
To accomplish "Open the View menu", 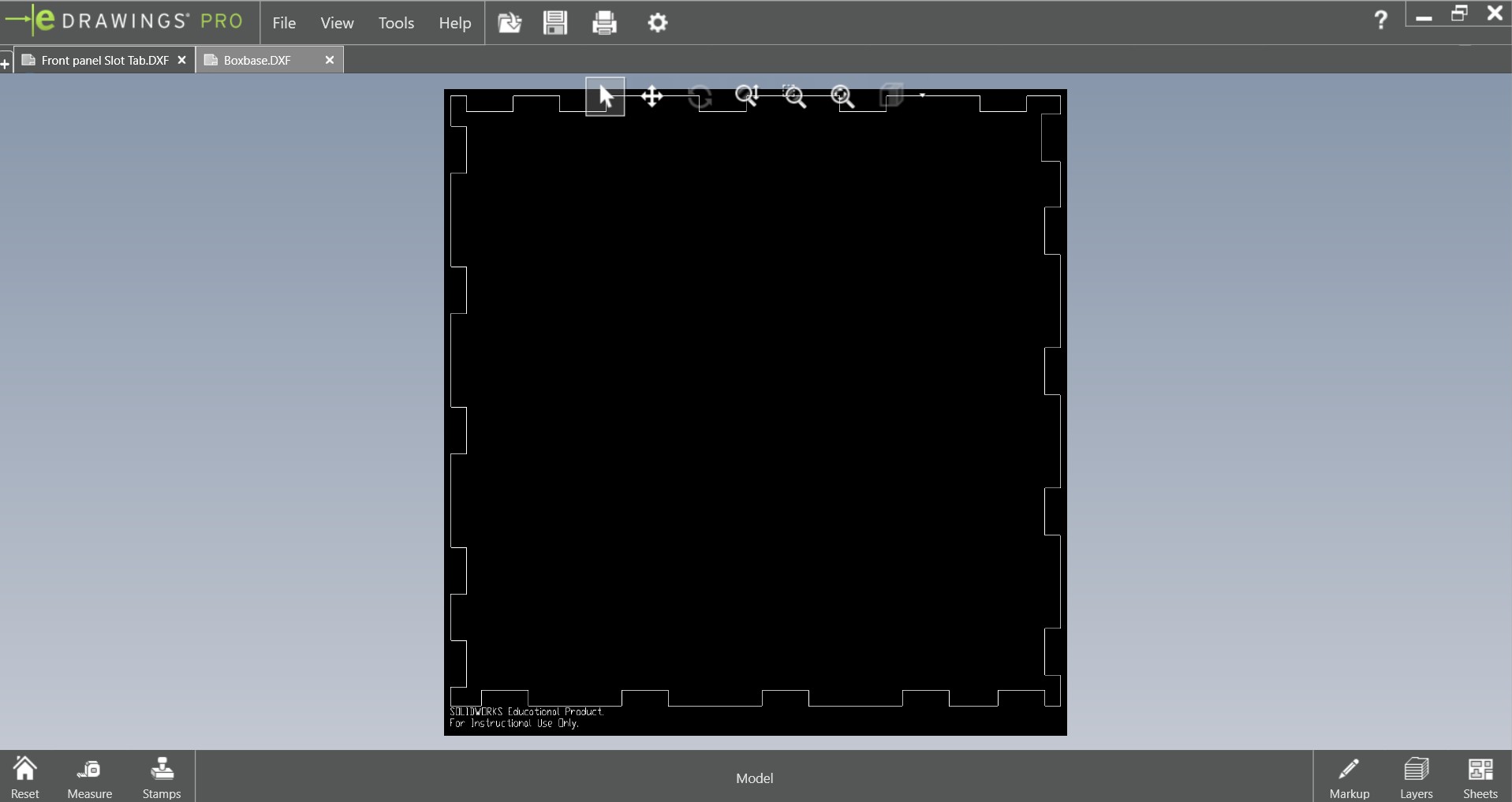I will pos(337,23).
